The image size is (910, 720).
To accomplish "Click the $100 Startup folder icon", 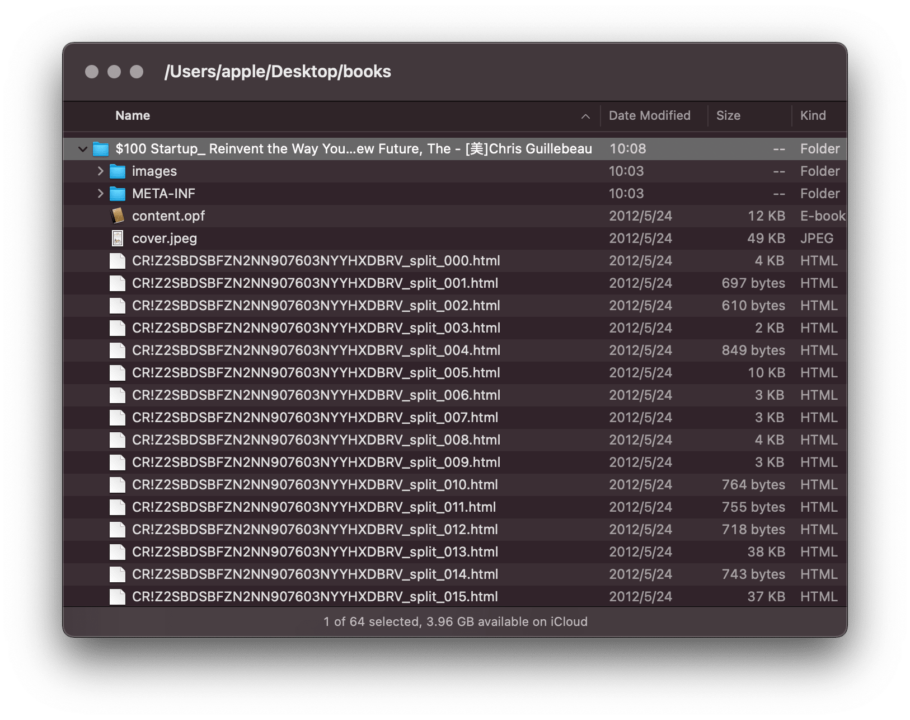I will point(101,149).
